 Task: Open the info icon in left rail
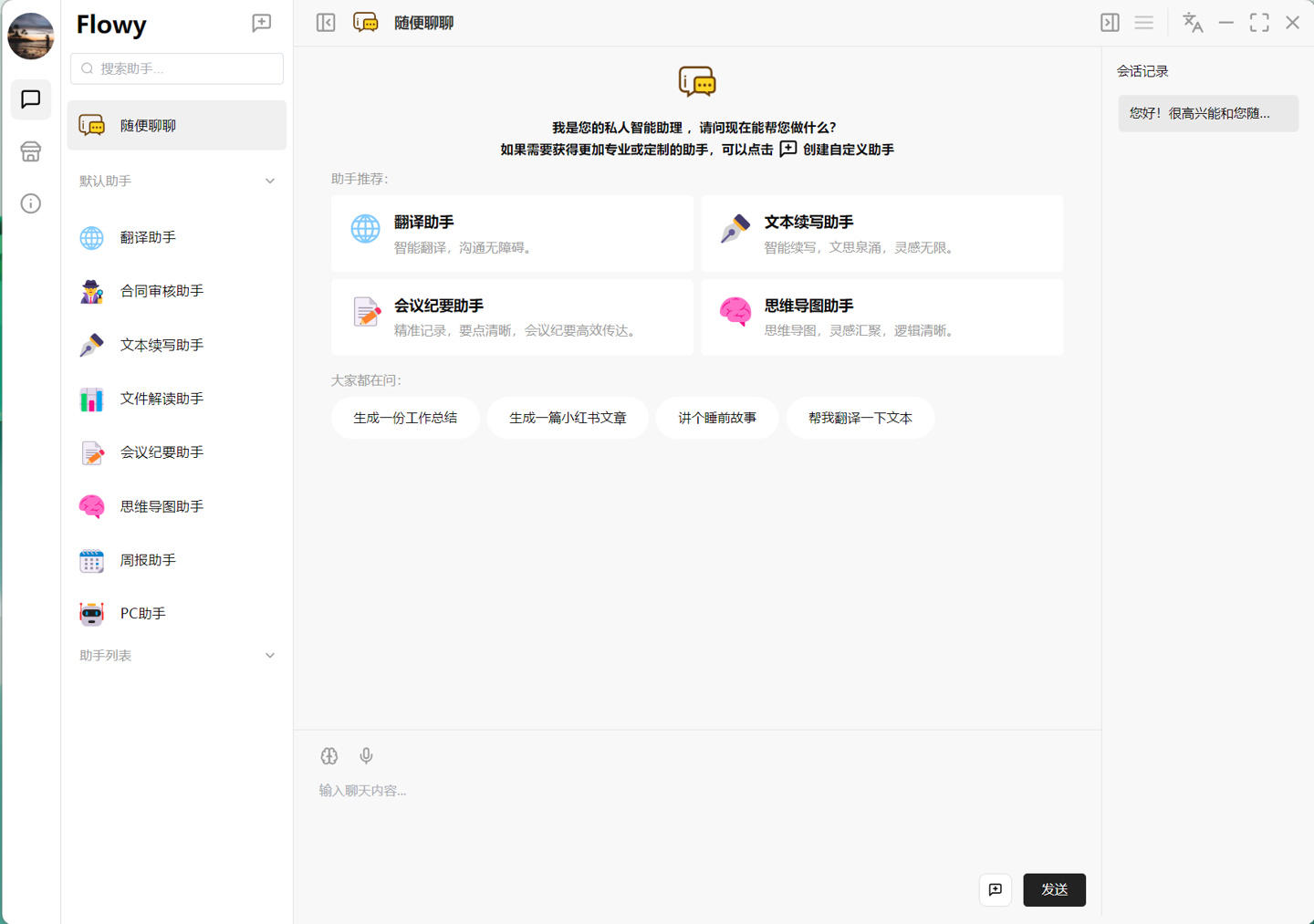31,203
